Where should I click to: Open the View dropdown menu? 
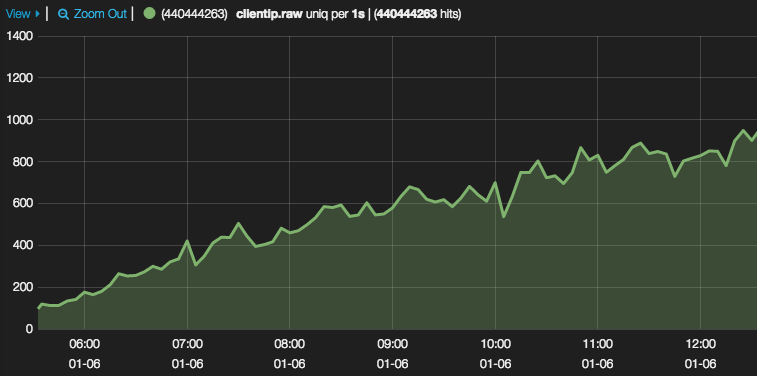(22, 14)
